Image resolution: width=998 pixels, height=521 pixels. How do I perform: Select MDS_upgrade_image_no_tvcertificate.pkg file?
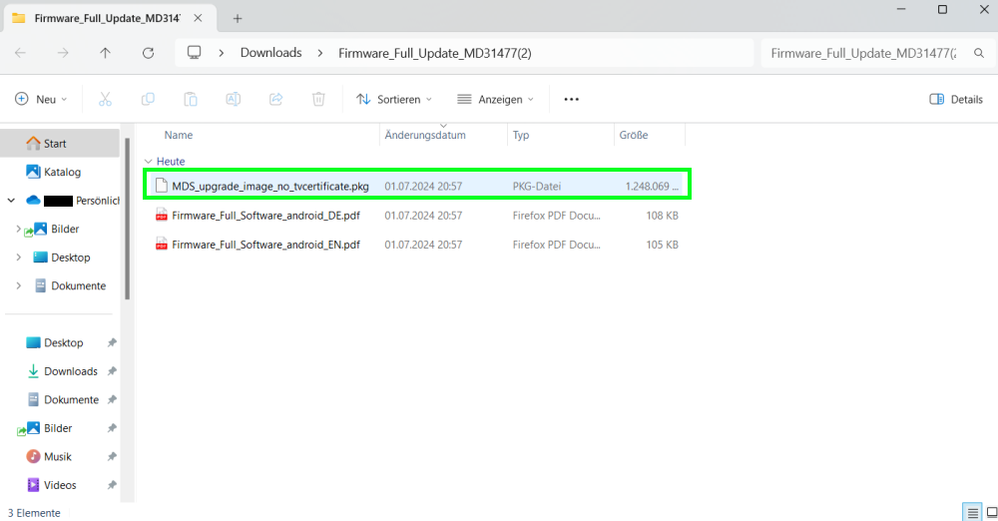point(270,186)
